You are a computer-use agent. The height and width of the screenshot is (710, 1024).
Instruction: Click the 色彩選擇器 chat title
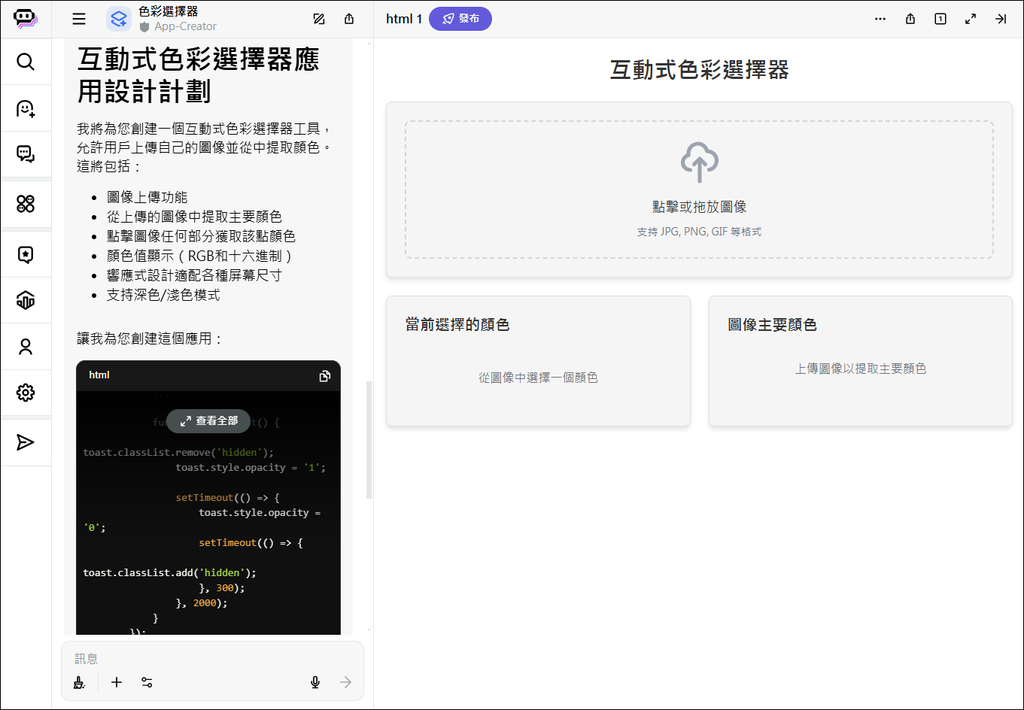(x=168, y=11)
